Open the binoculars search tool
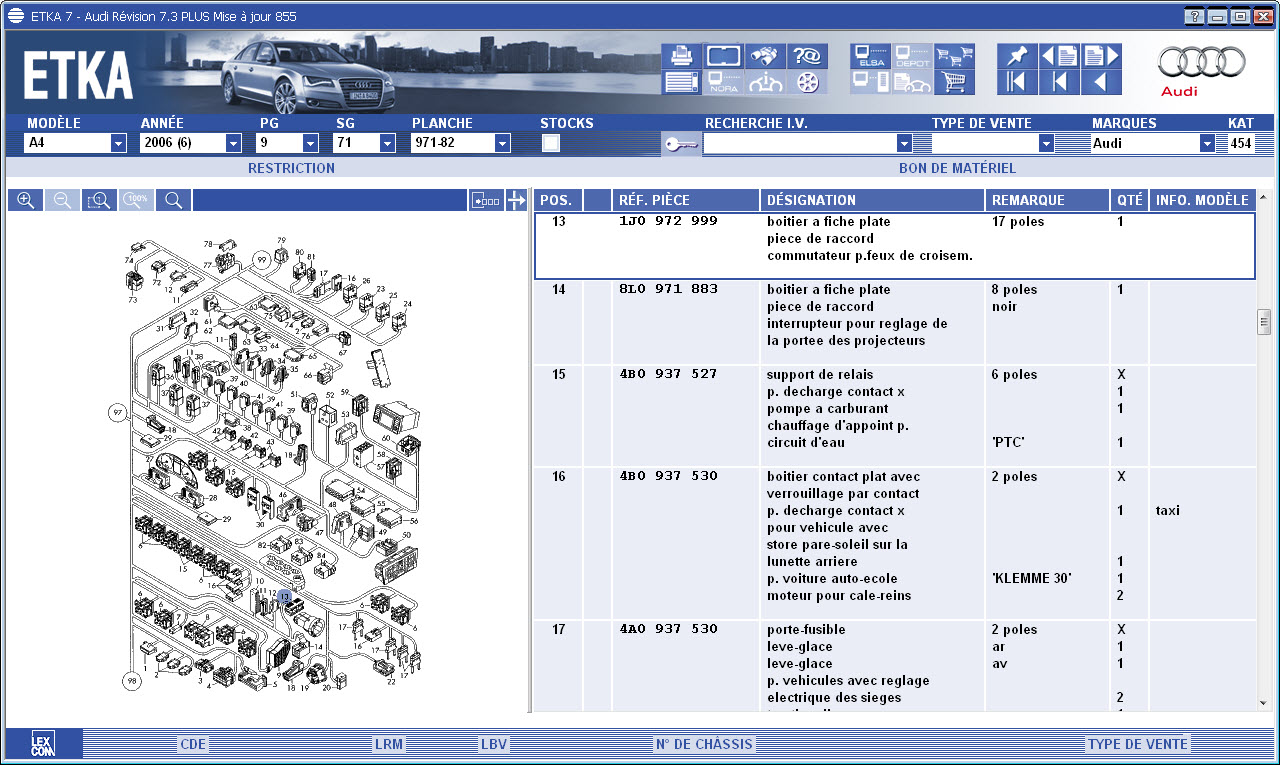Screen dimensions: 1280x765 [x=764, y=56]
